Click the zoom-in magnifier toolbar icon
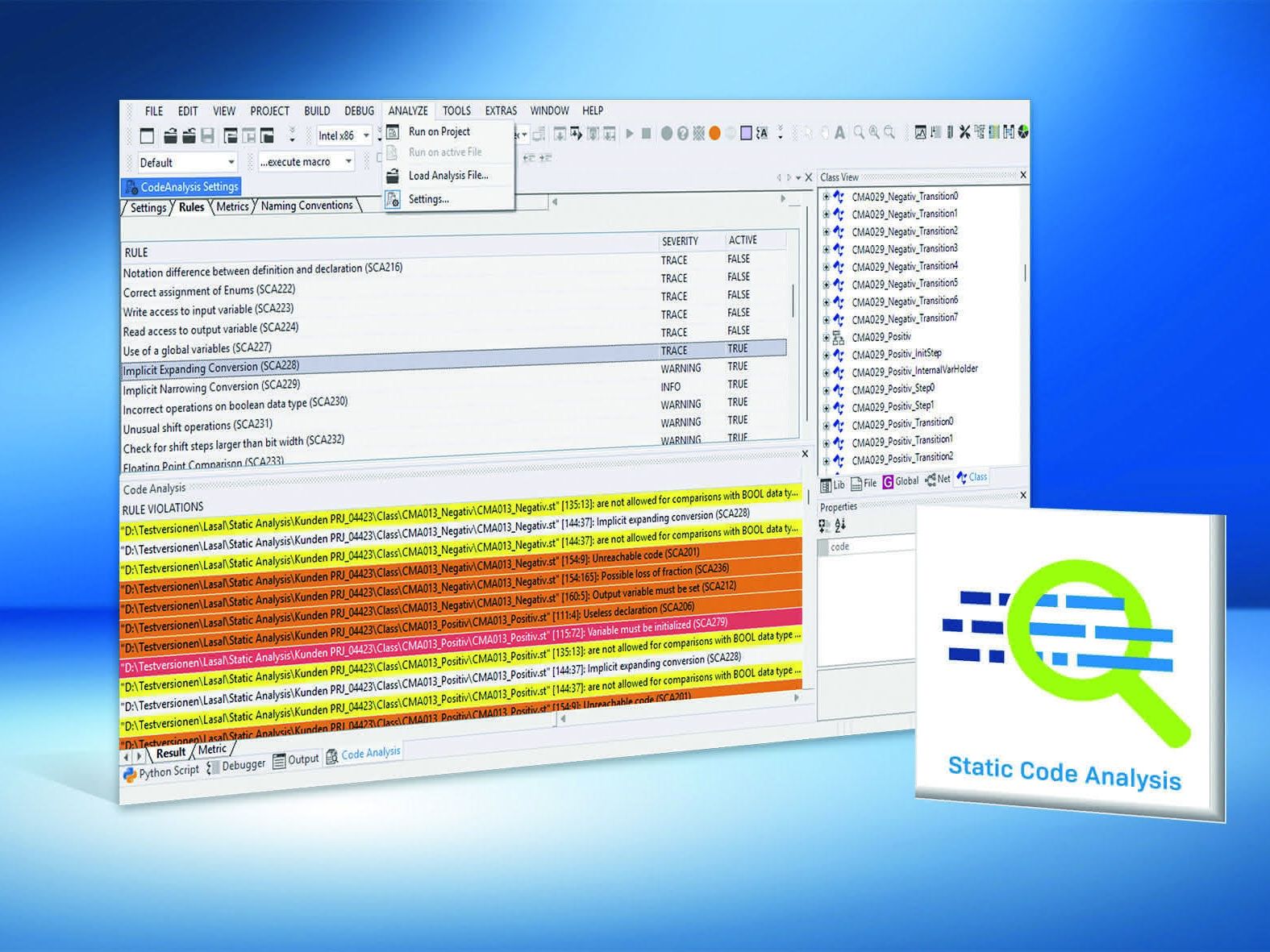Viewport: 1270px width, 952px height. tap(874, 132)
